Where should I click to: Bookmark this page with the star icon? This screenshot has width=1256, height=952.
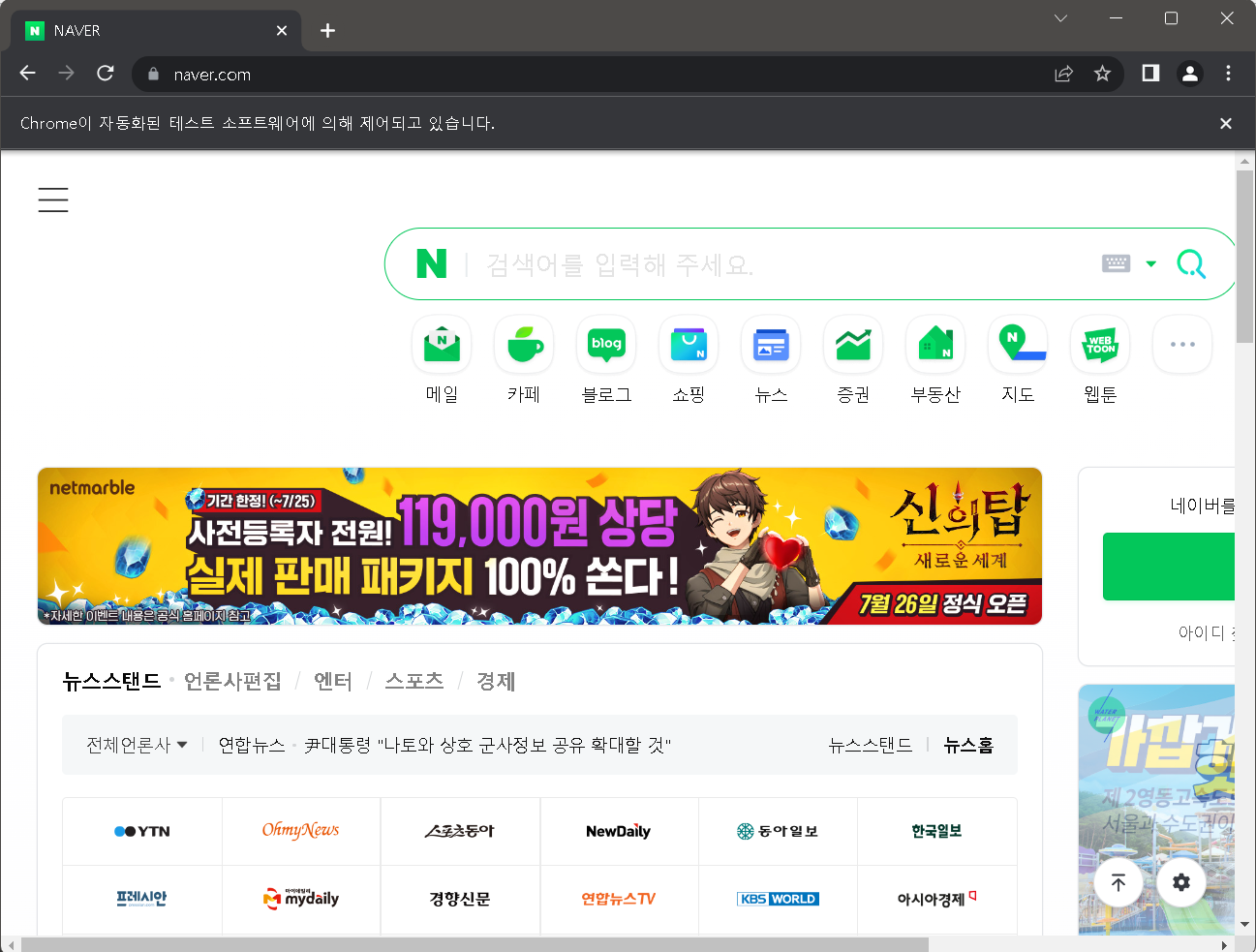click(1102, 74)
